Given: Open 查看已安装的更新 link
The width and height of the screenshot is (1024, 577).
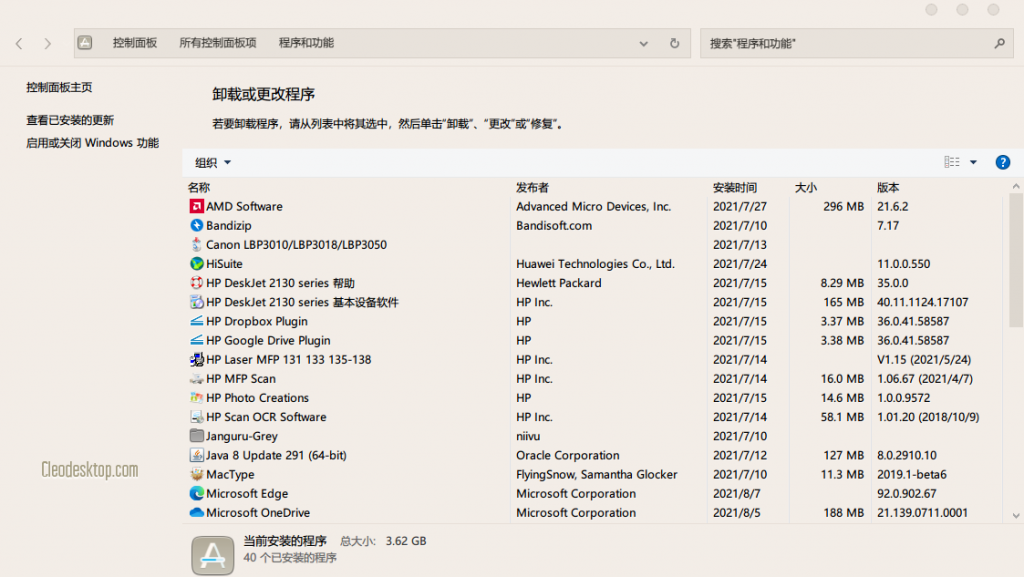Looking at the screenshot, I should click(70, 120).
